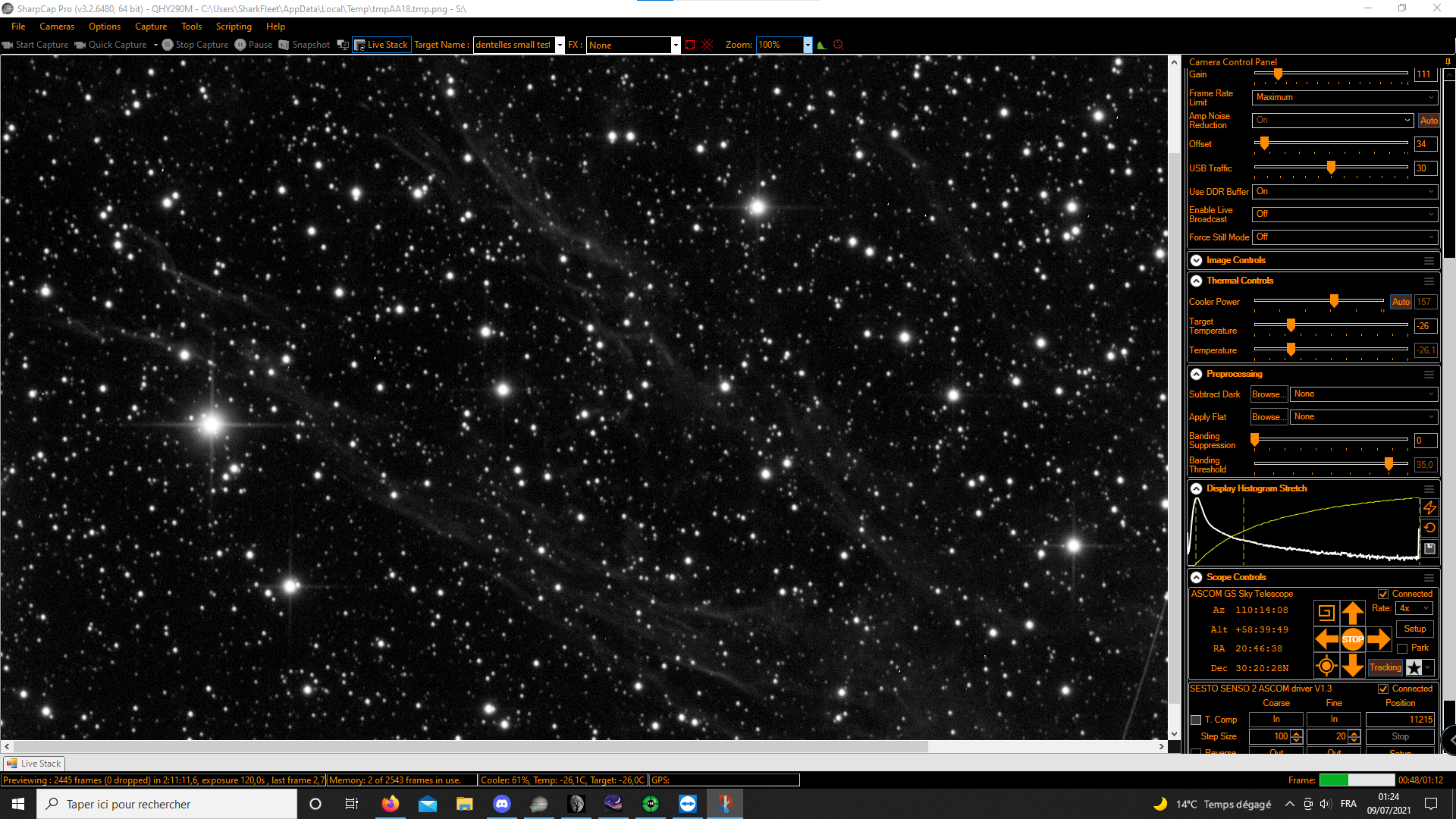The image size is (1456, 819).
Task: Click the Quick Capture toolbar button
Action: pos(111,45)
